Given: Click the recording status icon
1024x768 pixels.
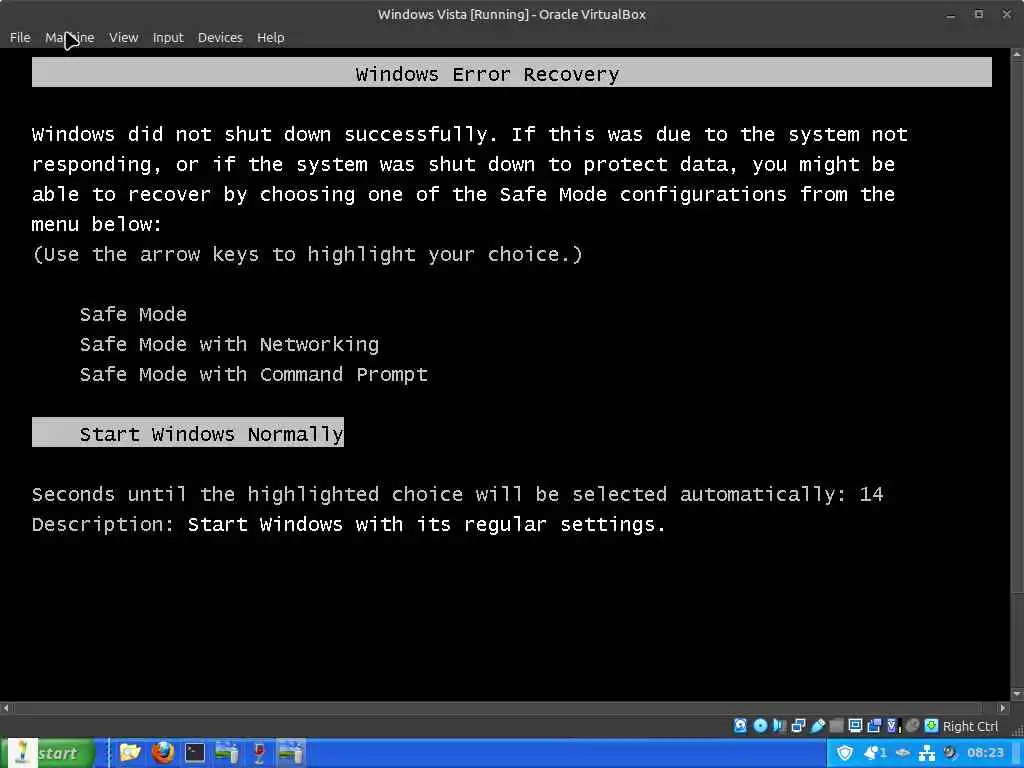Looking at the screenshot, I should (x=874, y=726).
